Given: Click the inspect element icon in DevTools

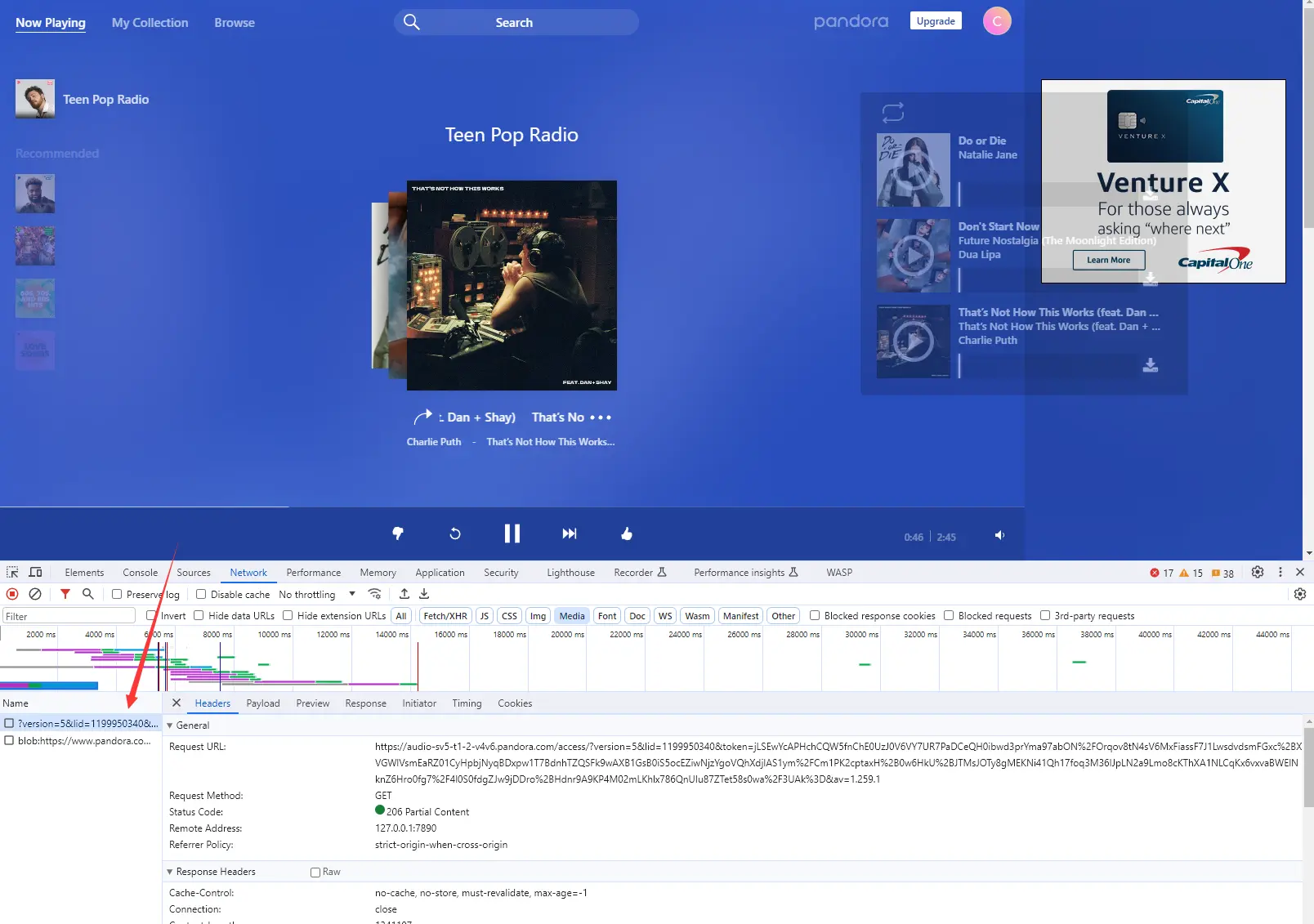Looking at the screenshot, I should [x=11, y=572].
